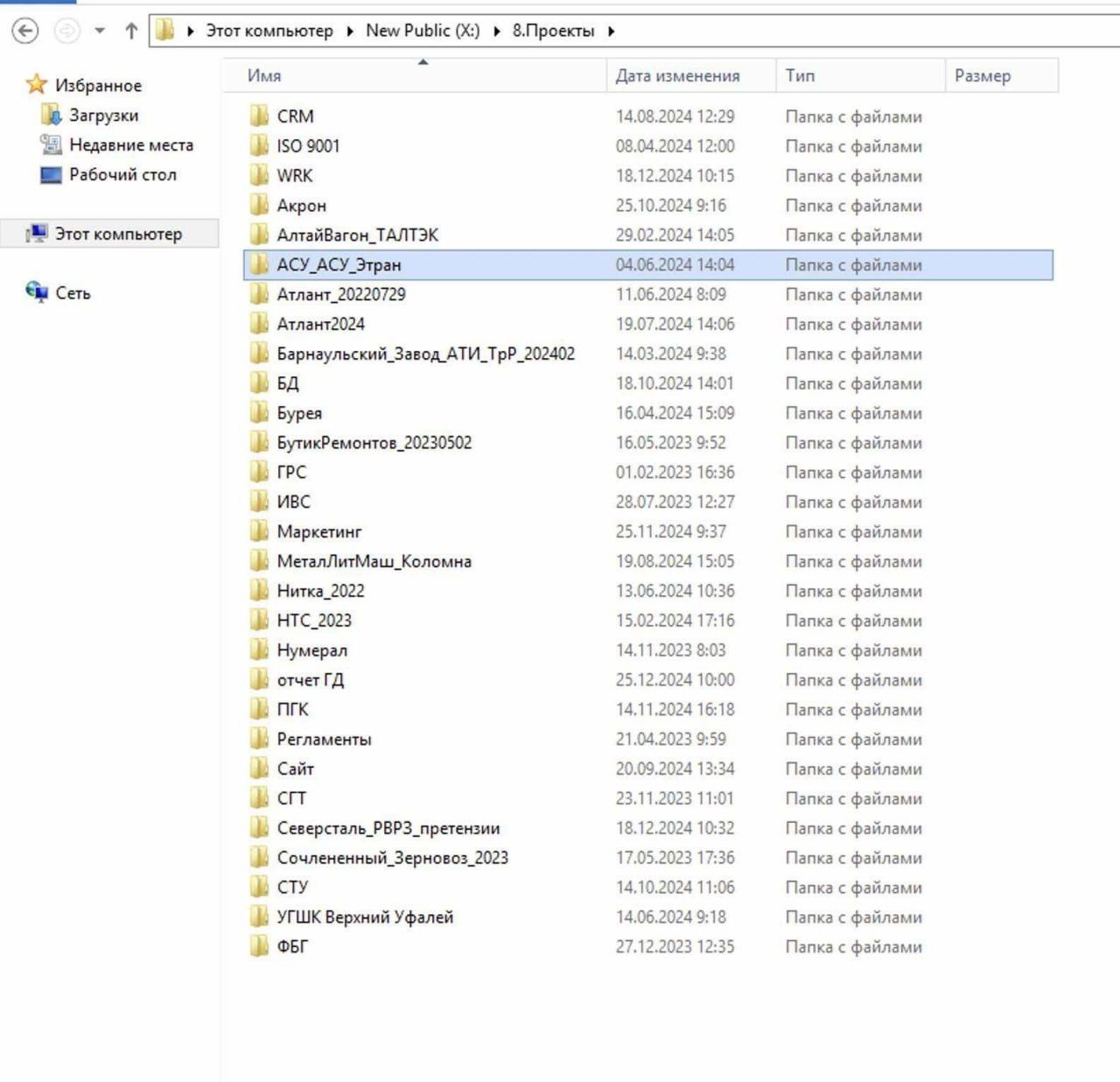Expand the chevron after New Public (X:)

click(496, 32)
